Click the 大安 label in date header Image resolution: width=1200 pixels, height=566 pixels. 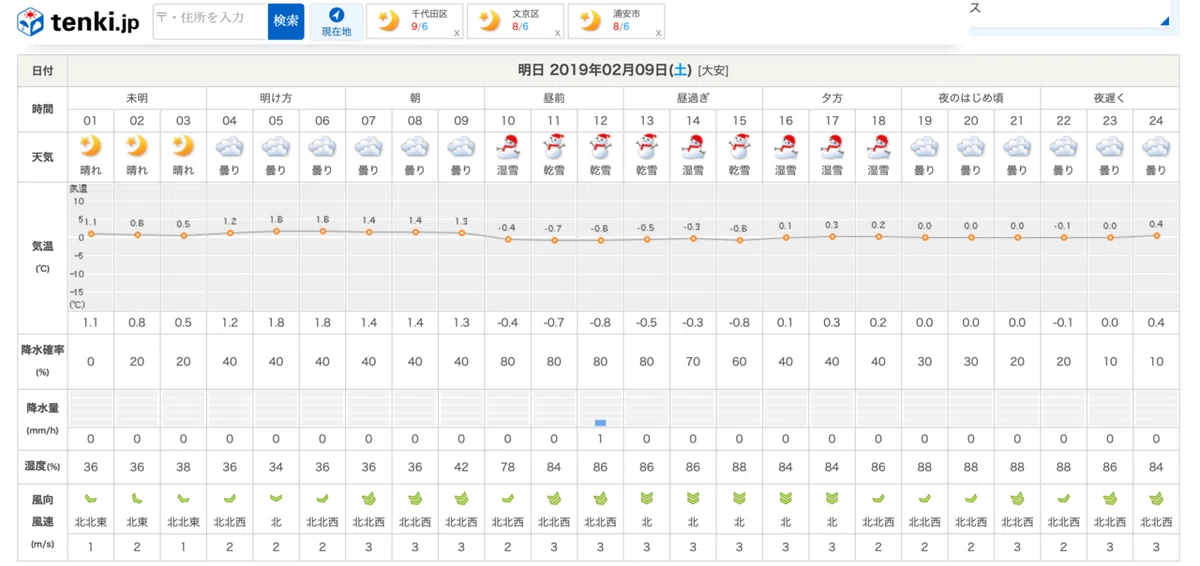click(714, 70)
